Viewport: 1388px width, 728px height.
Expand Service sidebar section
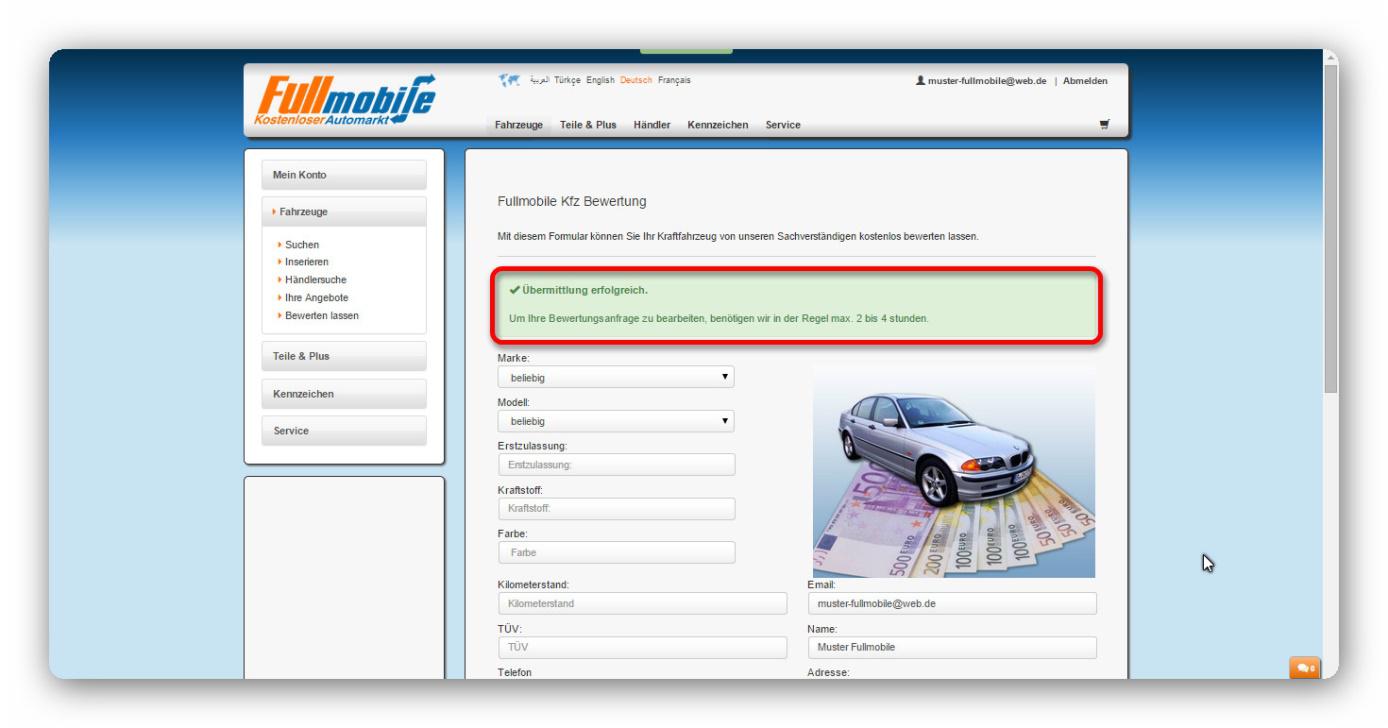click(x=344, y=431)
